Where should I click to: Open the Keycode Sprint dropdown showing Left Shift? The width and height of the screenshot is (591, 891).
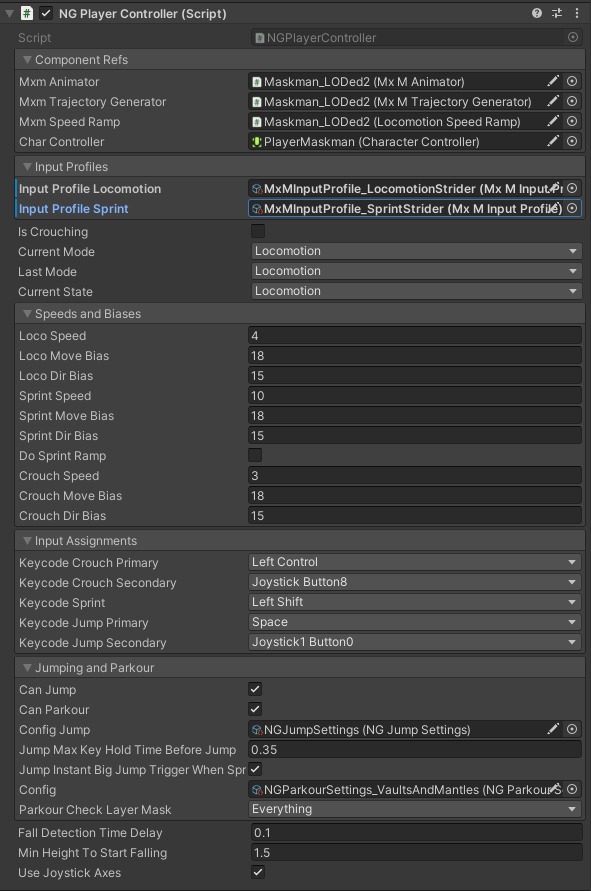pos(415,603)
